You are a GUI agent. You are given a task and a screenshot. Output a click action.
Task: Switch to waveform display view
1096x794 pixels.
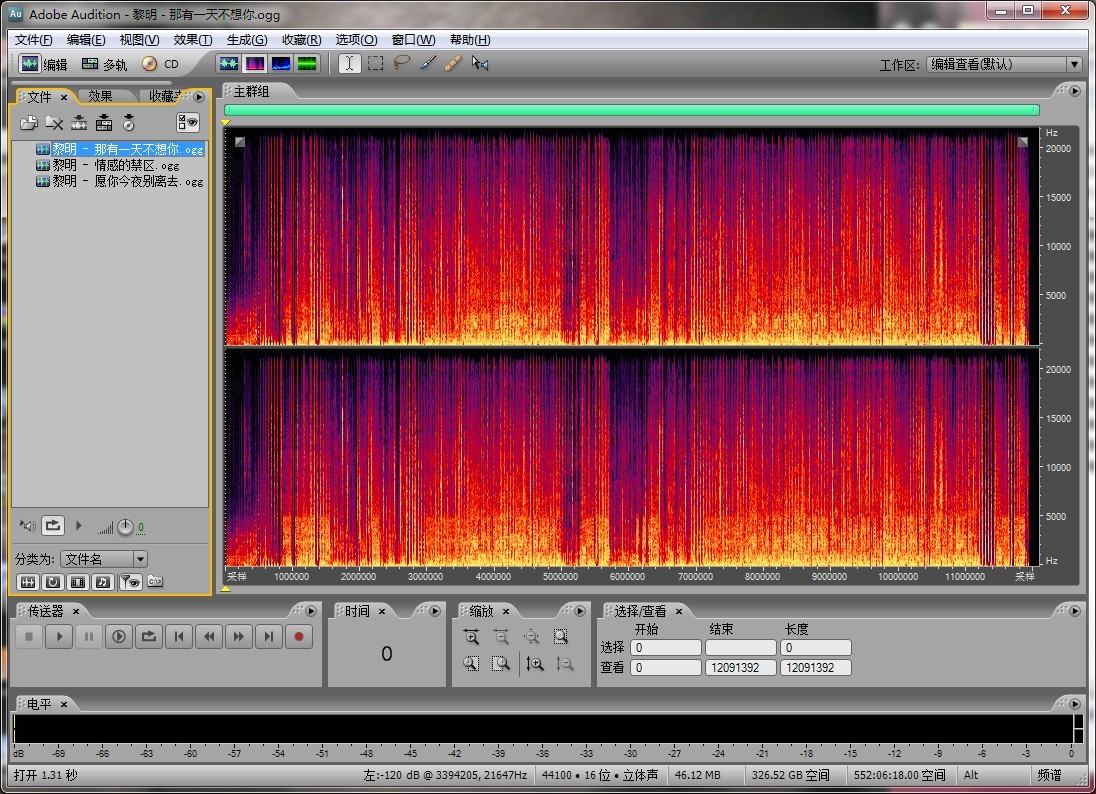tap(229, 64)
